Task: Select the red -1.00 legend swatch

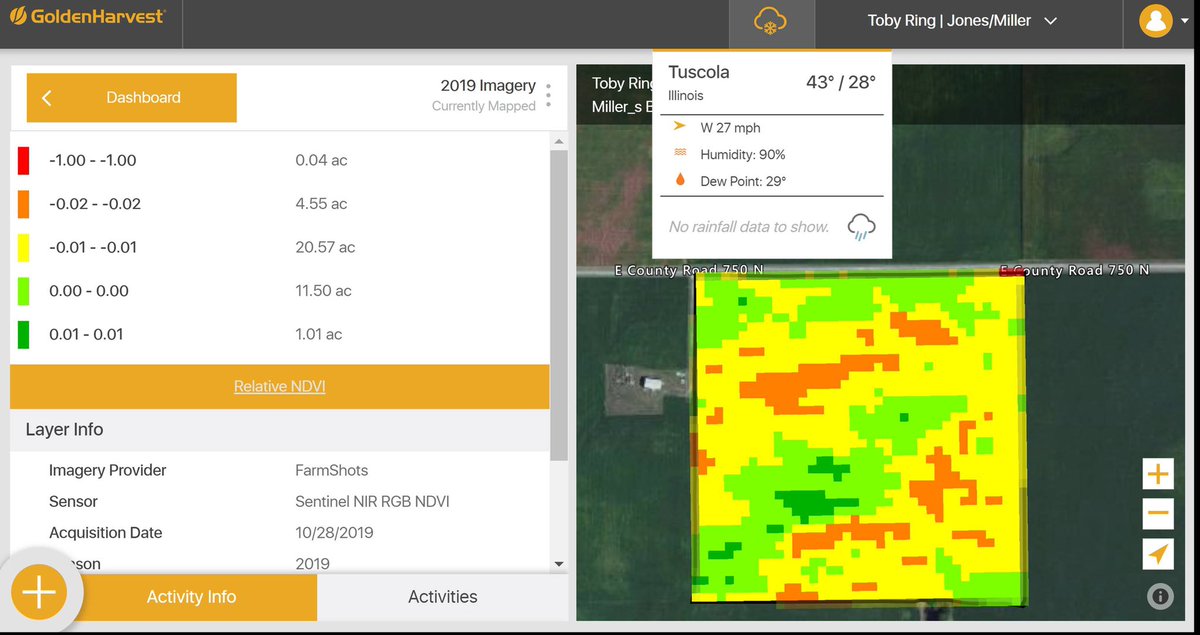Action: pos(24,160)
